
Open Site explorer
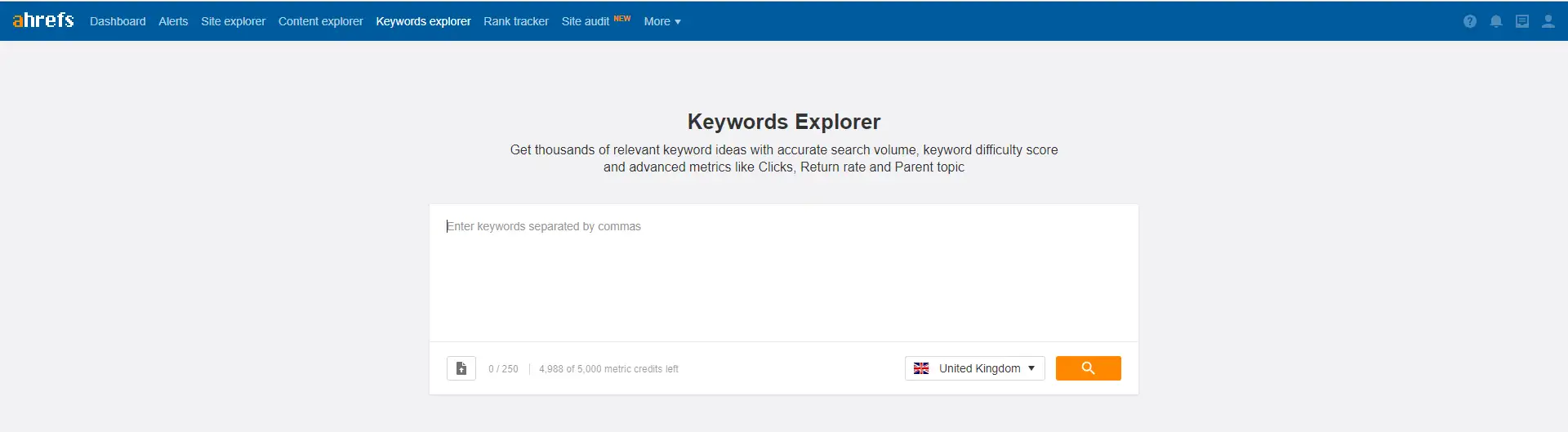click(234, 21)
